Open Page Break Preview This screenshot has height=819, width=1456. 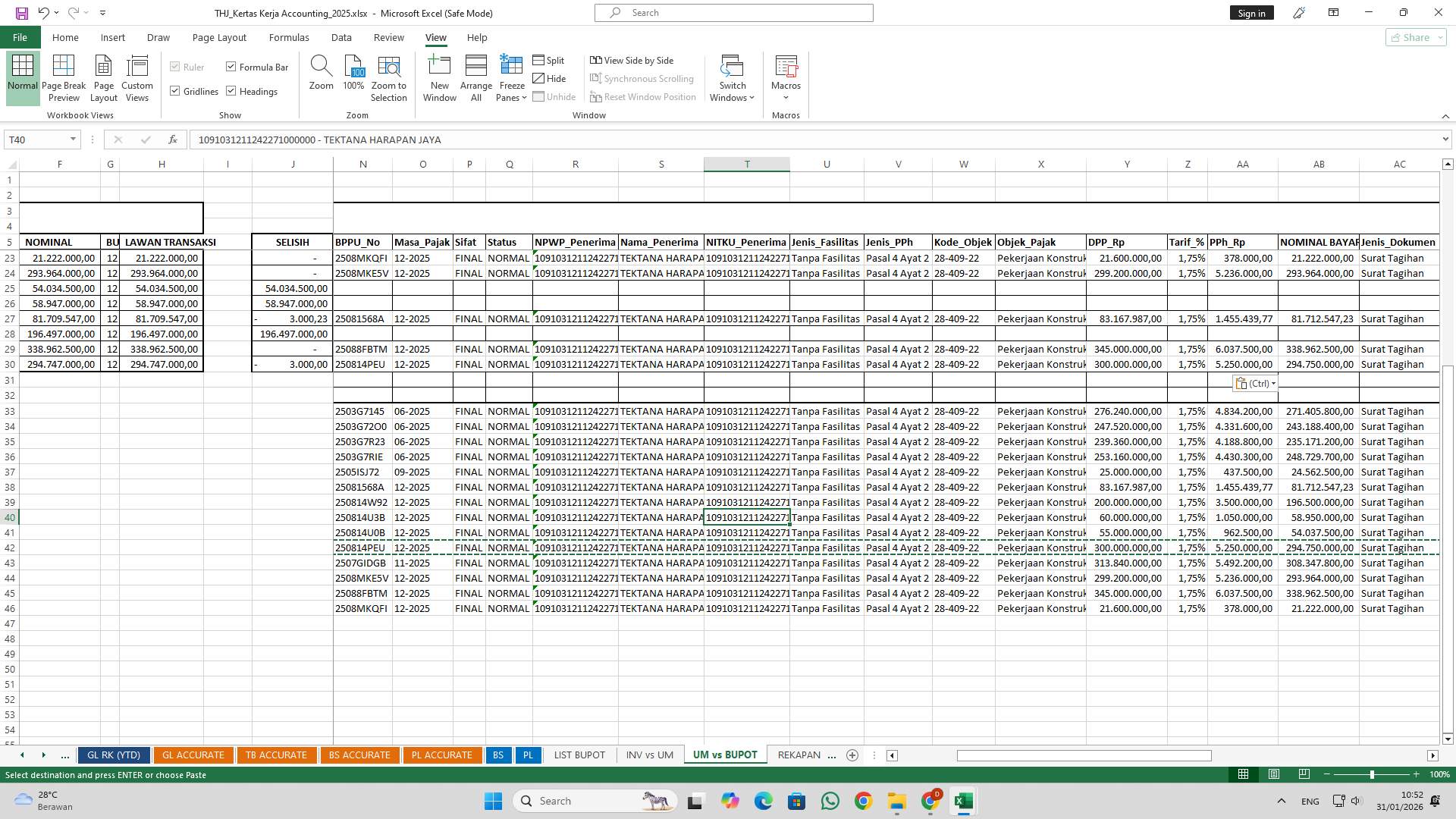[x=64, y=76]
